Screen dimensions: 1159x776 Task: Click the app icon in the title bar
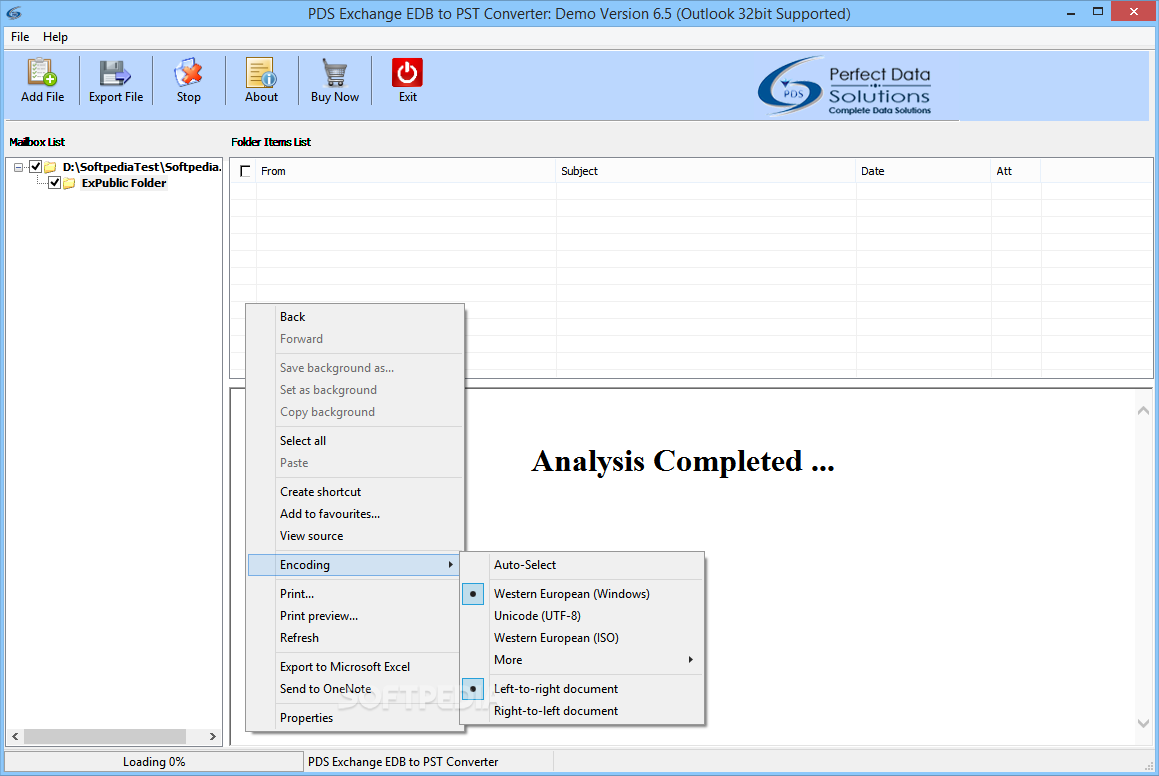coord(13,13)
